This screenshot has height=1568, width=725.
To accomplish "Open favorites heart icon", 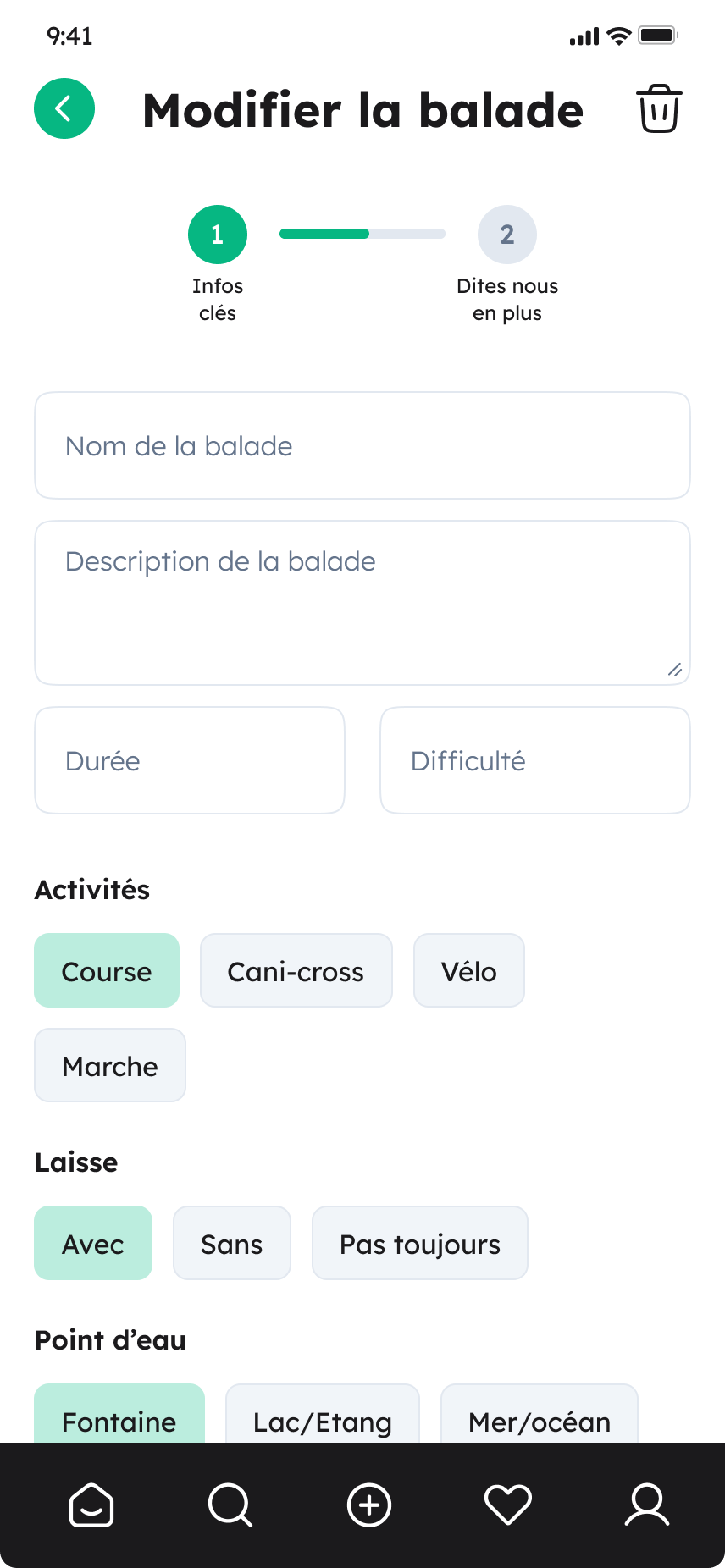I will click(x=507, y=1505).
